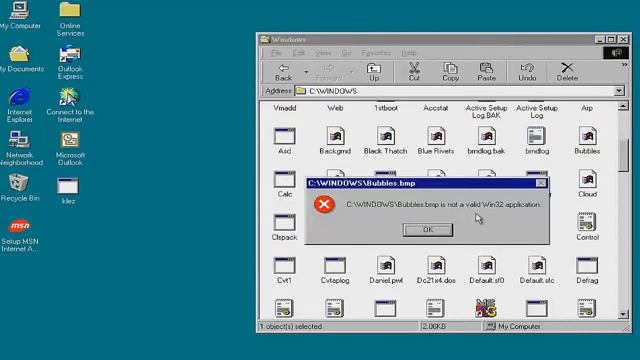640x360 pixels.
Task: Select the Black Thatch bitmap file
Action: pyautogui.click(x=385, y=141)
